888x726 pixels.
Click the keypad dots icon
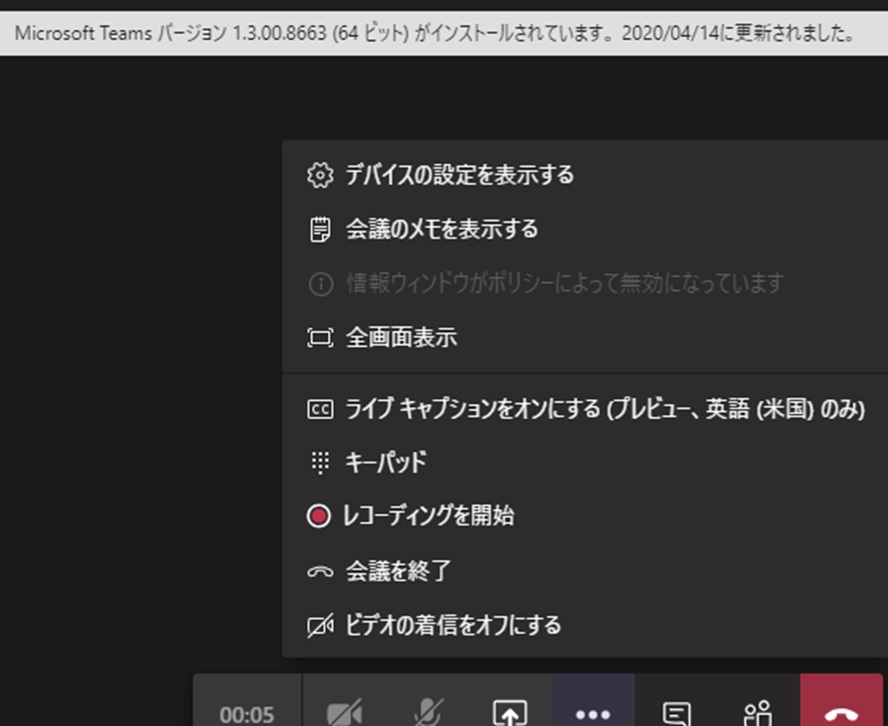320,463
